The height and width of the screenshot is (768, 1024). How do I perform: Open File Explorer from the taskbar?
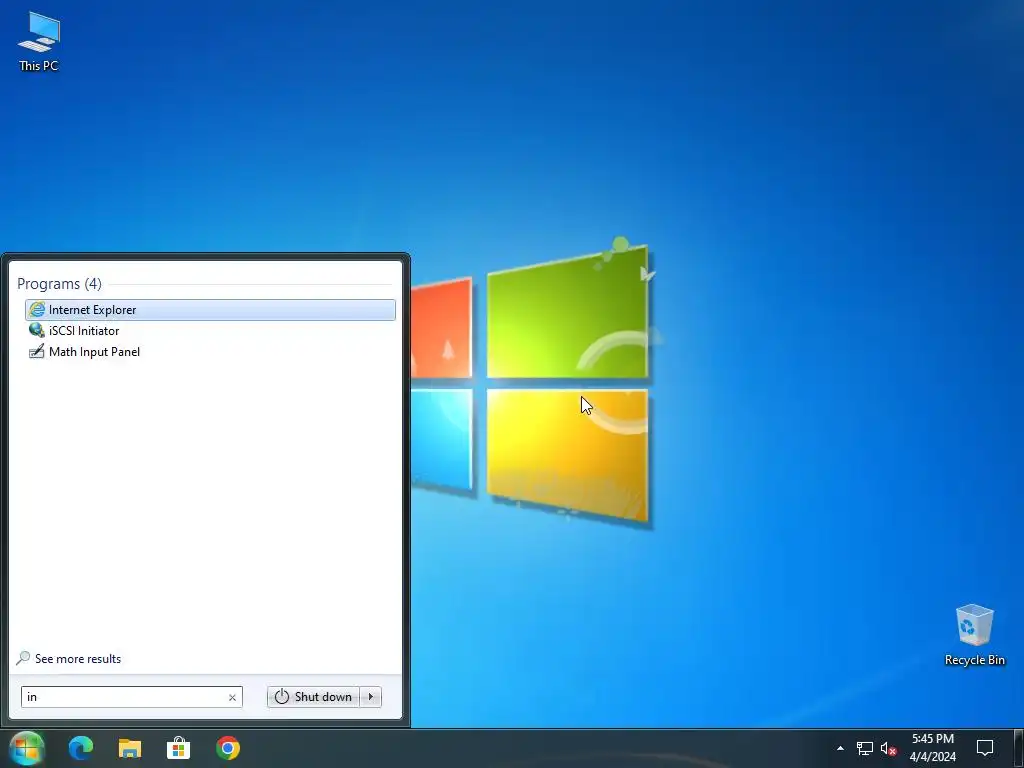130,748
